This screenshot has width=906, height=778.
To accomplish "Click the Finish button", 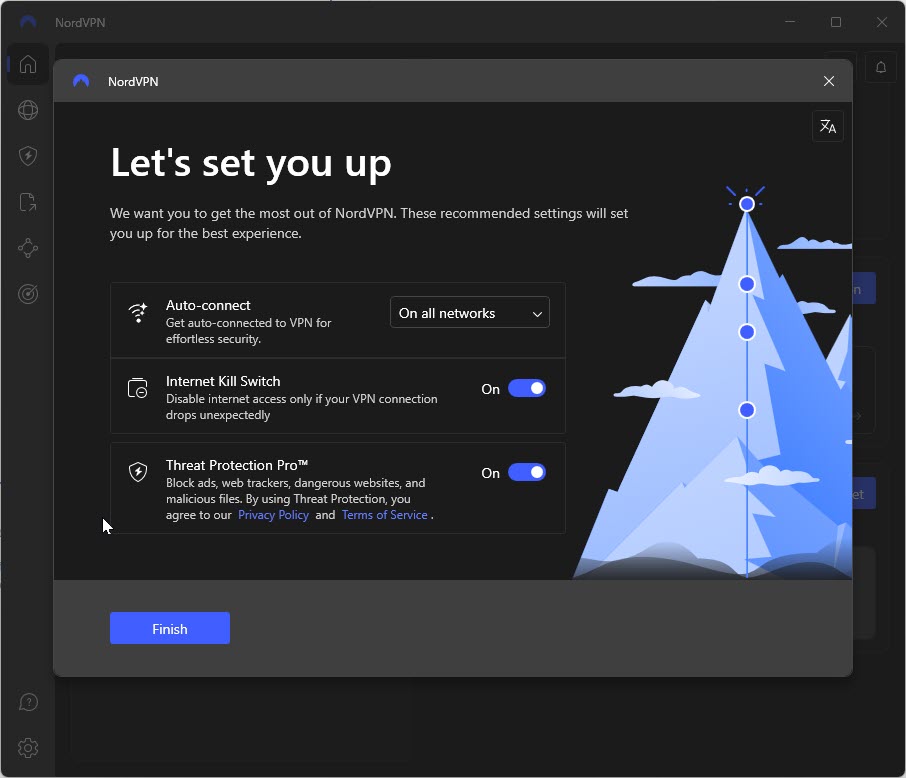I will click(170, 628).
